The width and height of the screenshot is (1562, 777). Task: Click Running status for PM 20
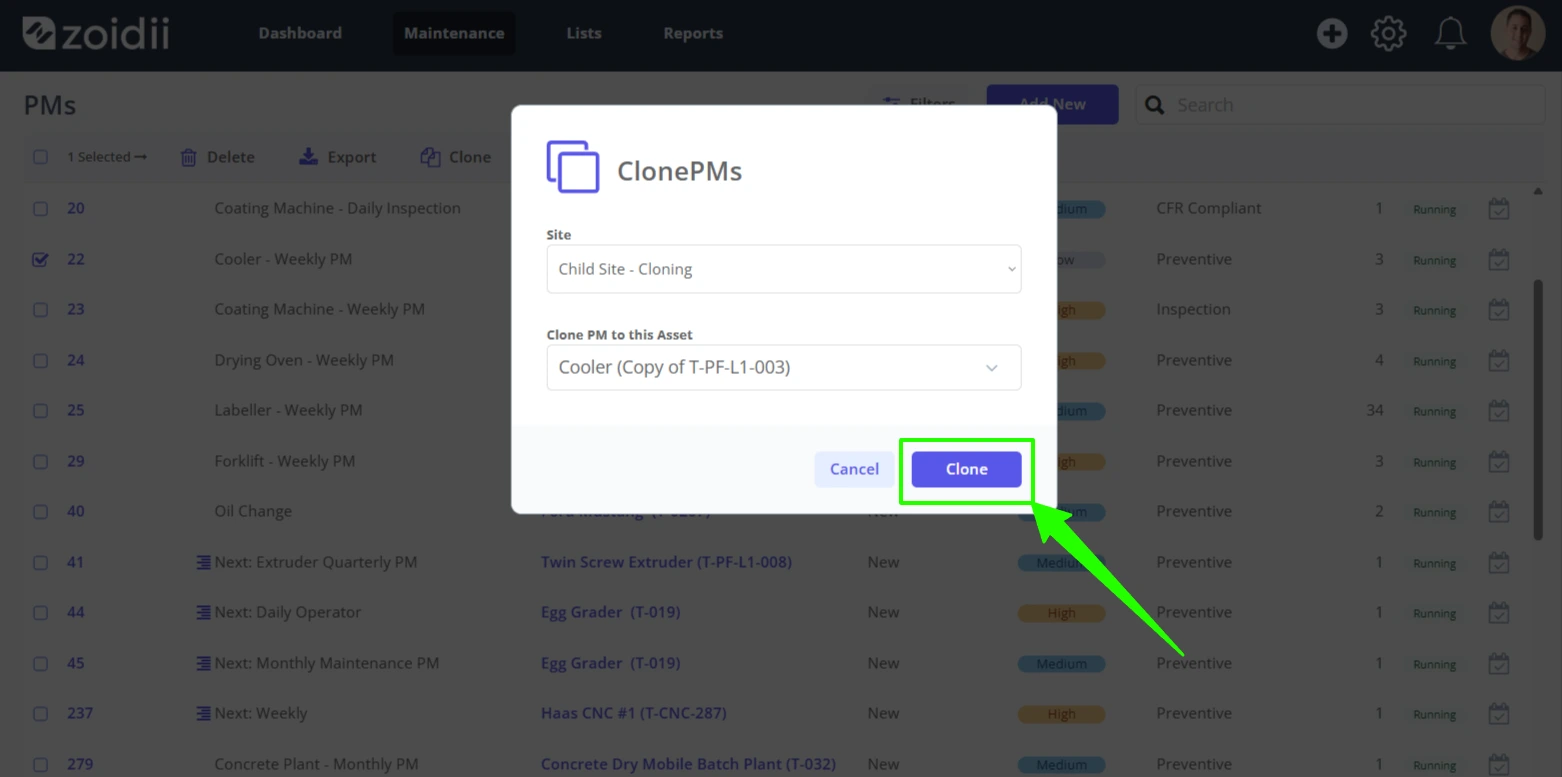(1434, 209)
